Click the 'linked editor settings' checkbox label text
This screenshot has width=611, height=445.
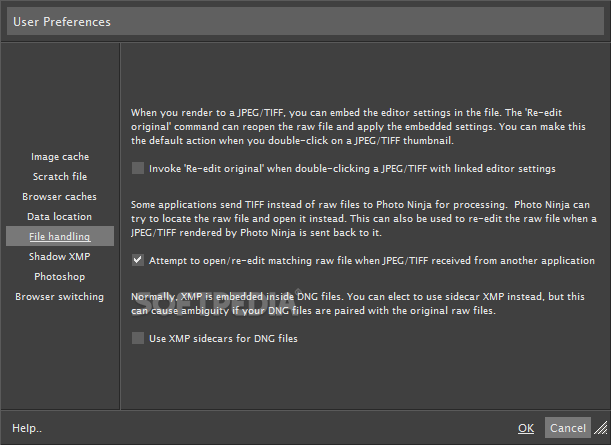tap(352, 169)
